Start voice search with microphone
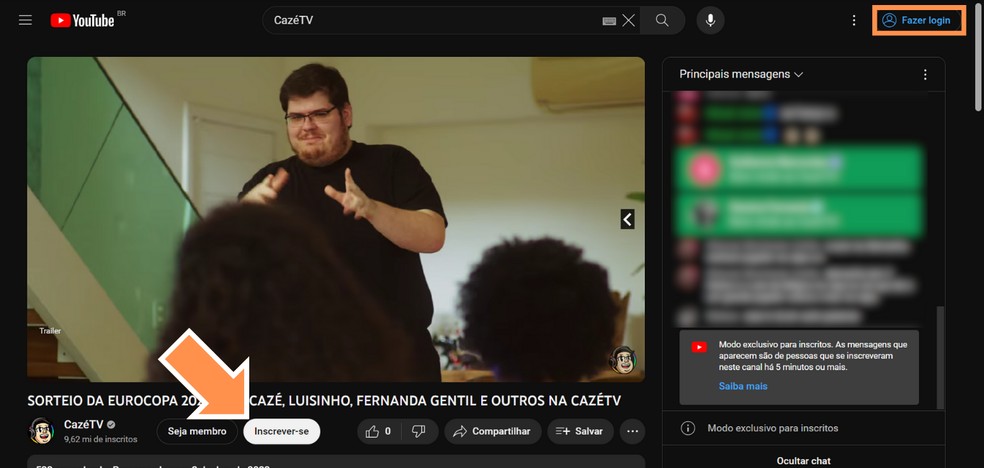The width and height of the screenshot is (984, 468). [x=710, y=20]
